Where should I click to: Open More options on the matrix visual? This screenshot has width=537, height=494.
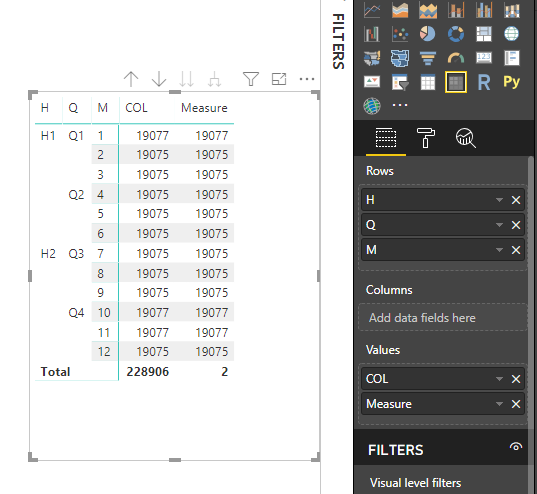[x=307, y=79]
